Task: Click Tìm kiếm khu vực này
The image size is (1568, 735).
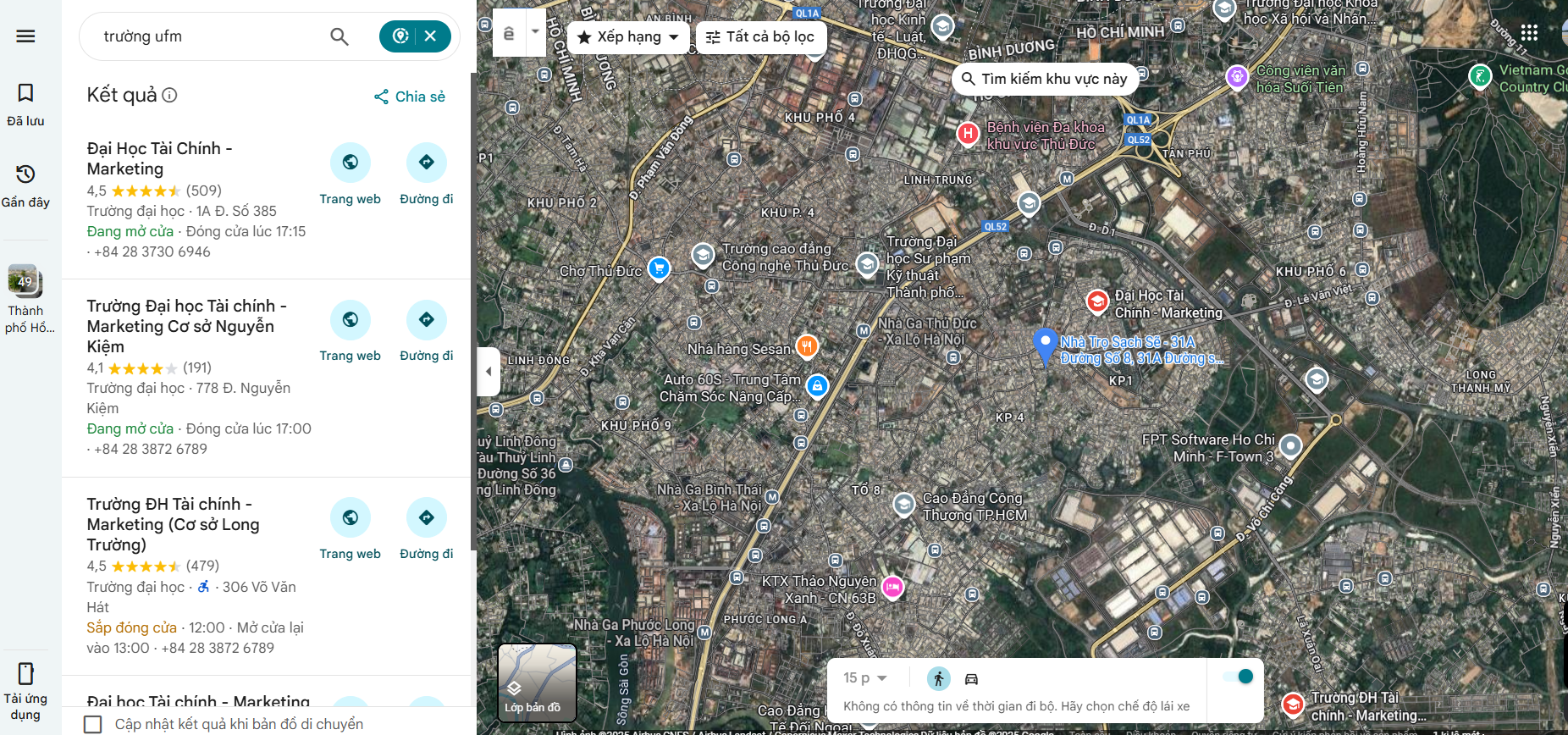Action: tap(1045, 79)
